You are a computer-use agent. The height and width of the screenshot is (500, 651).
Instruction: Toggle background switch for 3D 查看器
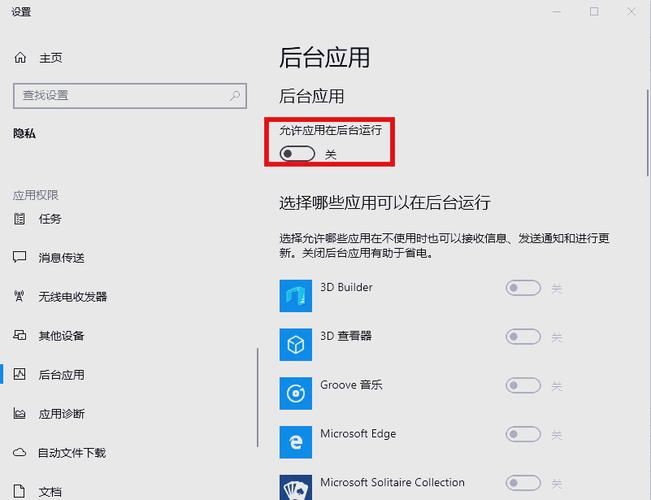[x=523, y=336]
